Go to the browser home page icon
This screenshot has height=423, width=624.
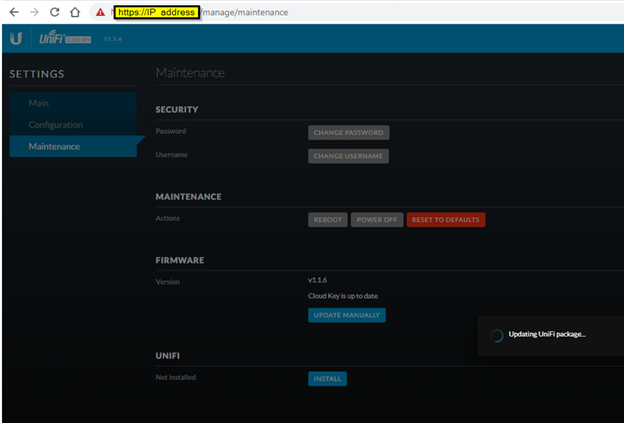75,12
